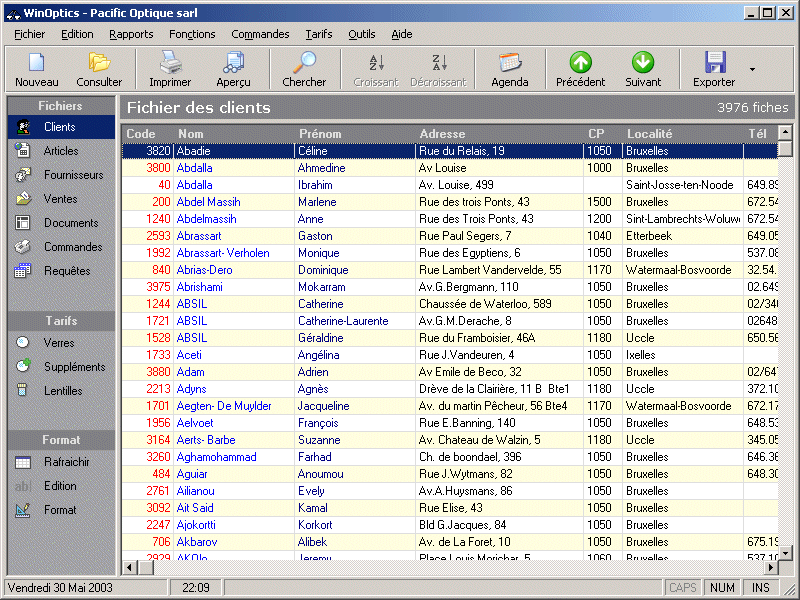Click the vertical scrollbar down arrow
The height and width of the screenshot is (600, 800).
click(x=786, y=552)
